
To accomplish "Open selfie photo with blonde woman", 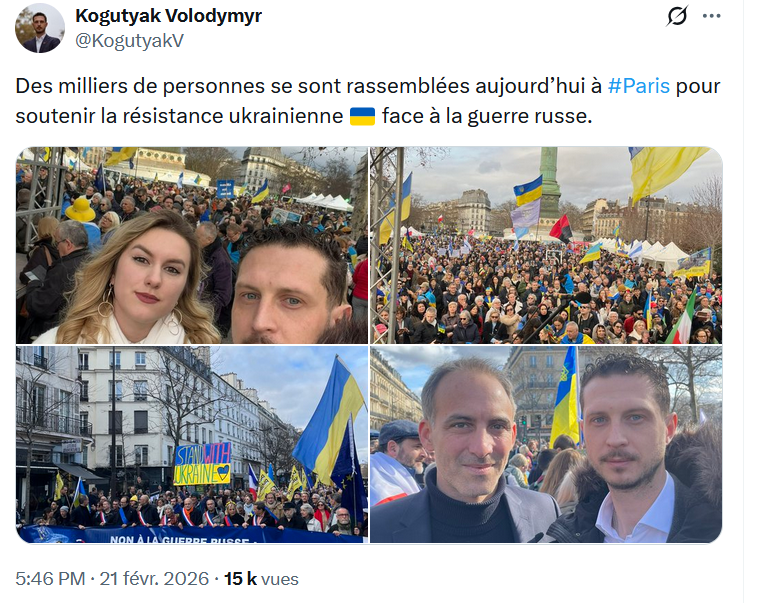I will [x=191, y=245].
